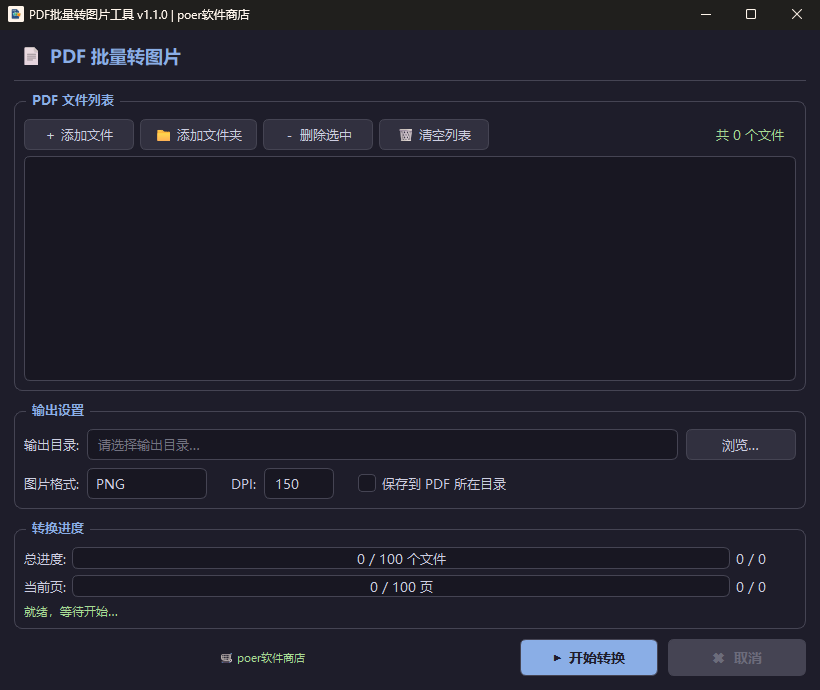The width and height of the screenshot is (820, 690).
Task: Click the 当前页 progress bar
Action: [x=401, y=586]
